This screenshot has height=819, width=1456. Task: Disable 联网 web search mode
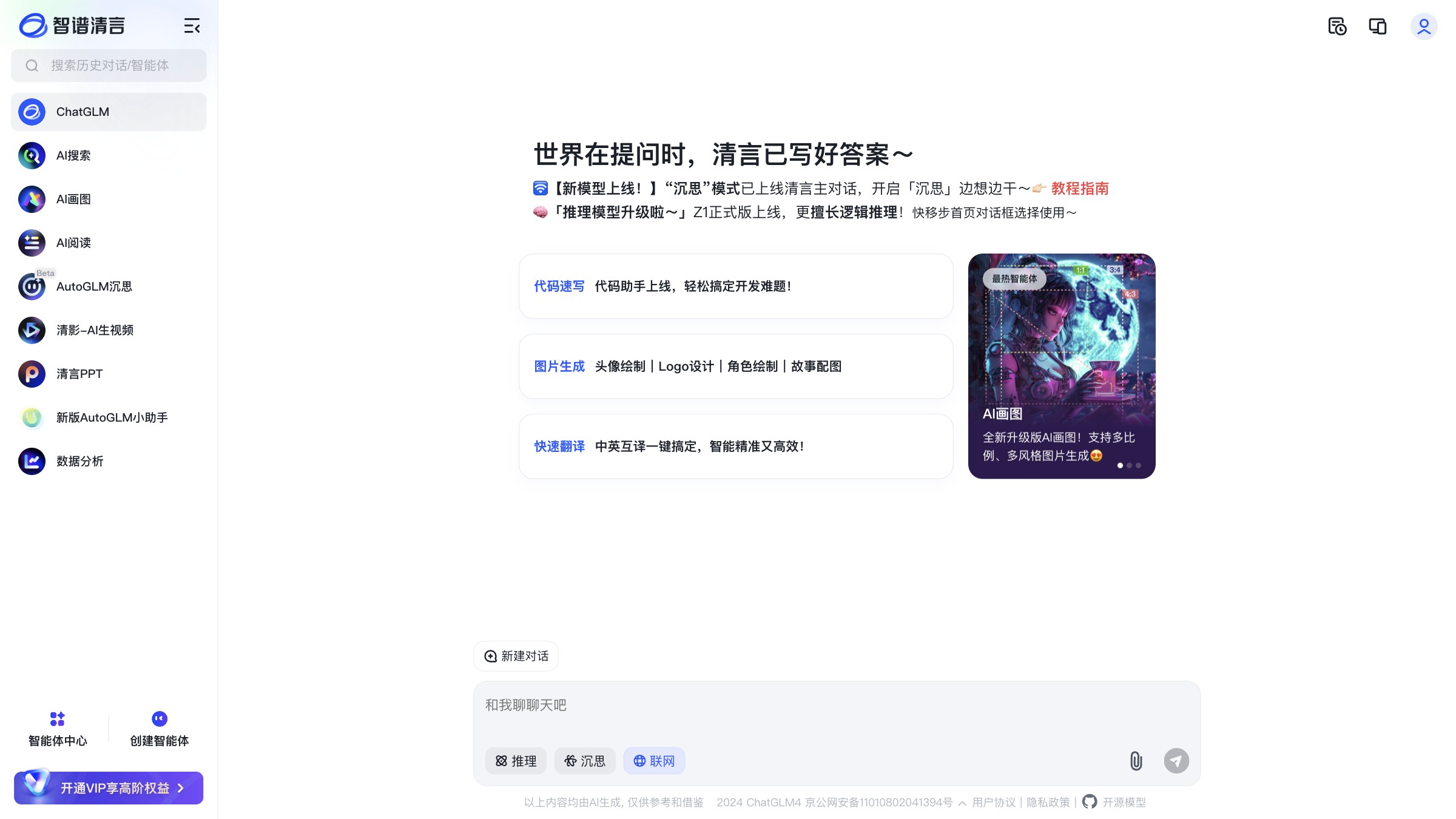point(654,761)
